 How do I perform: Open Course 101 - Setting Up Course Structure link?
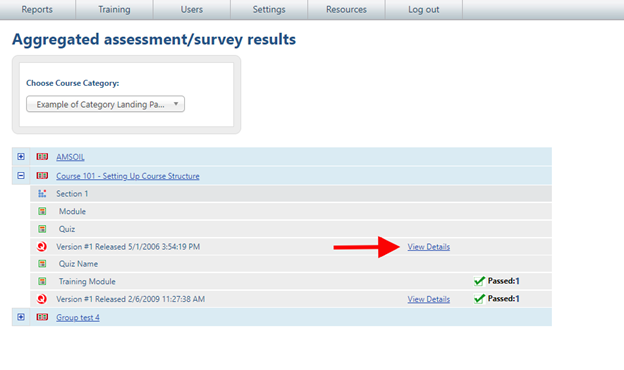tap(128, 176)
